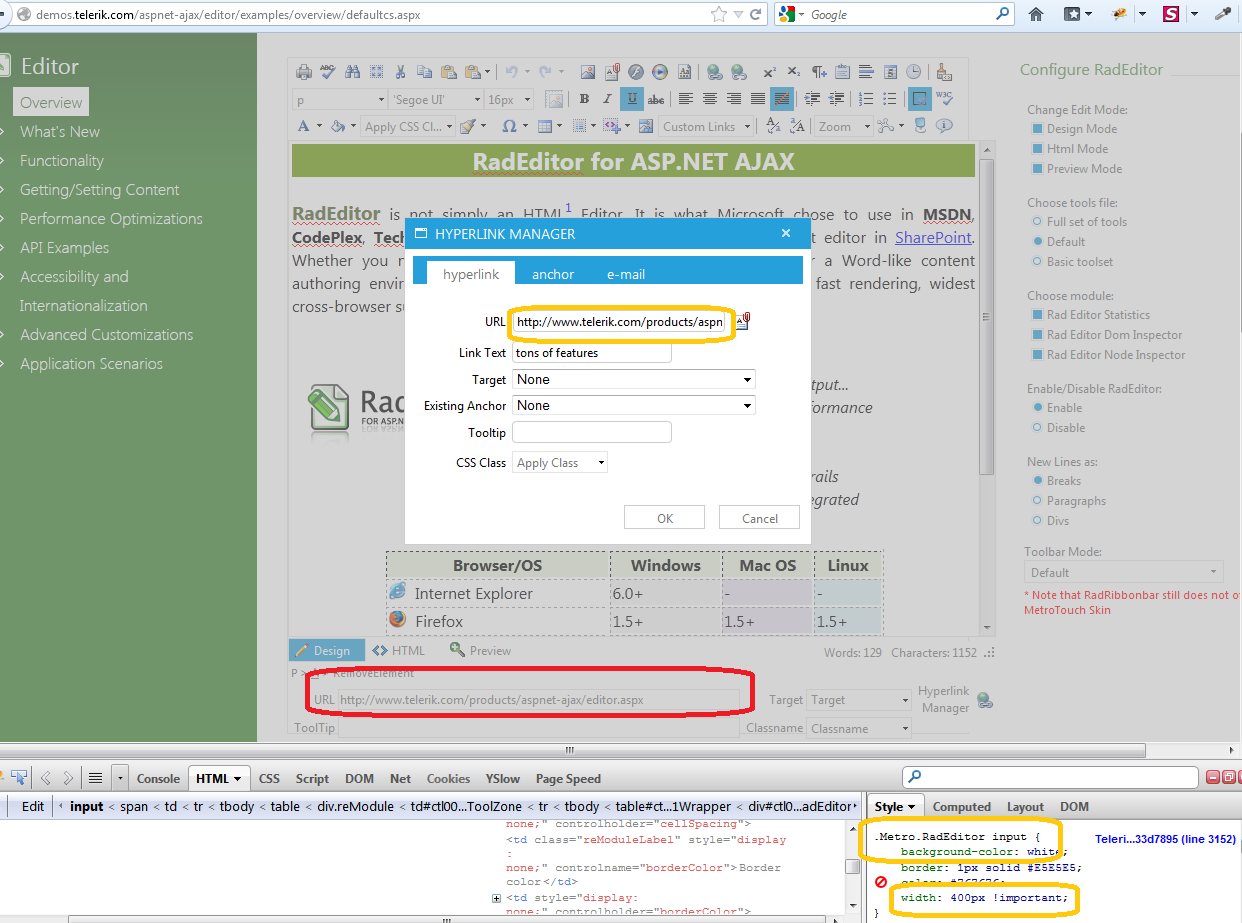Click the Foreground Color A icon

point(304,126)
